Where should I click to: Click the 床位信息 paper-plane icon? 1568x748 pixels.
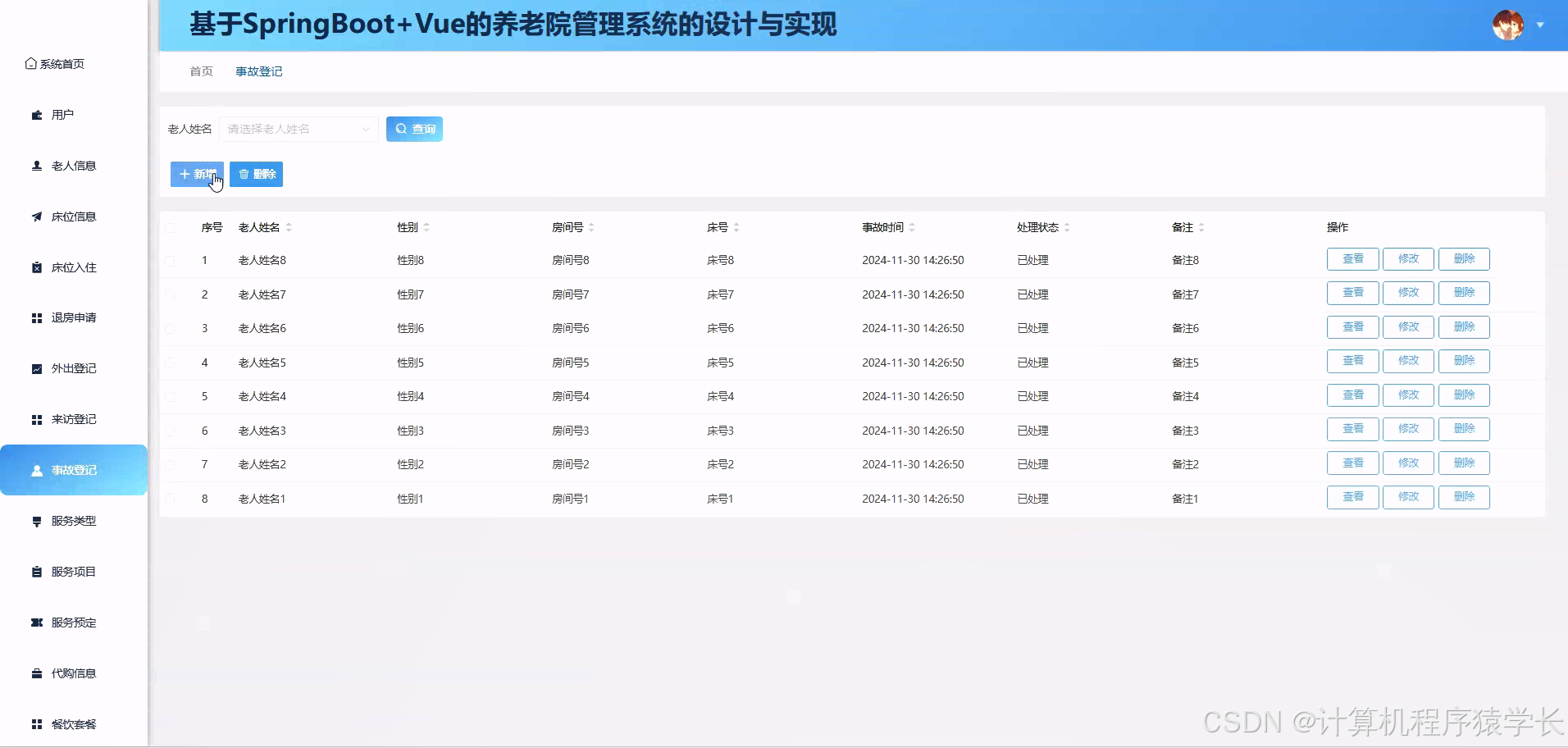point(35,217)
